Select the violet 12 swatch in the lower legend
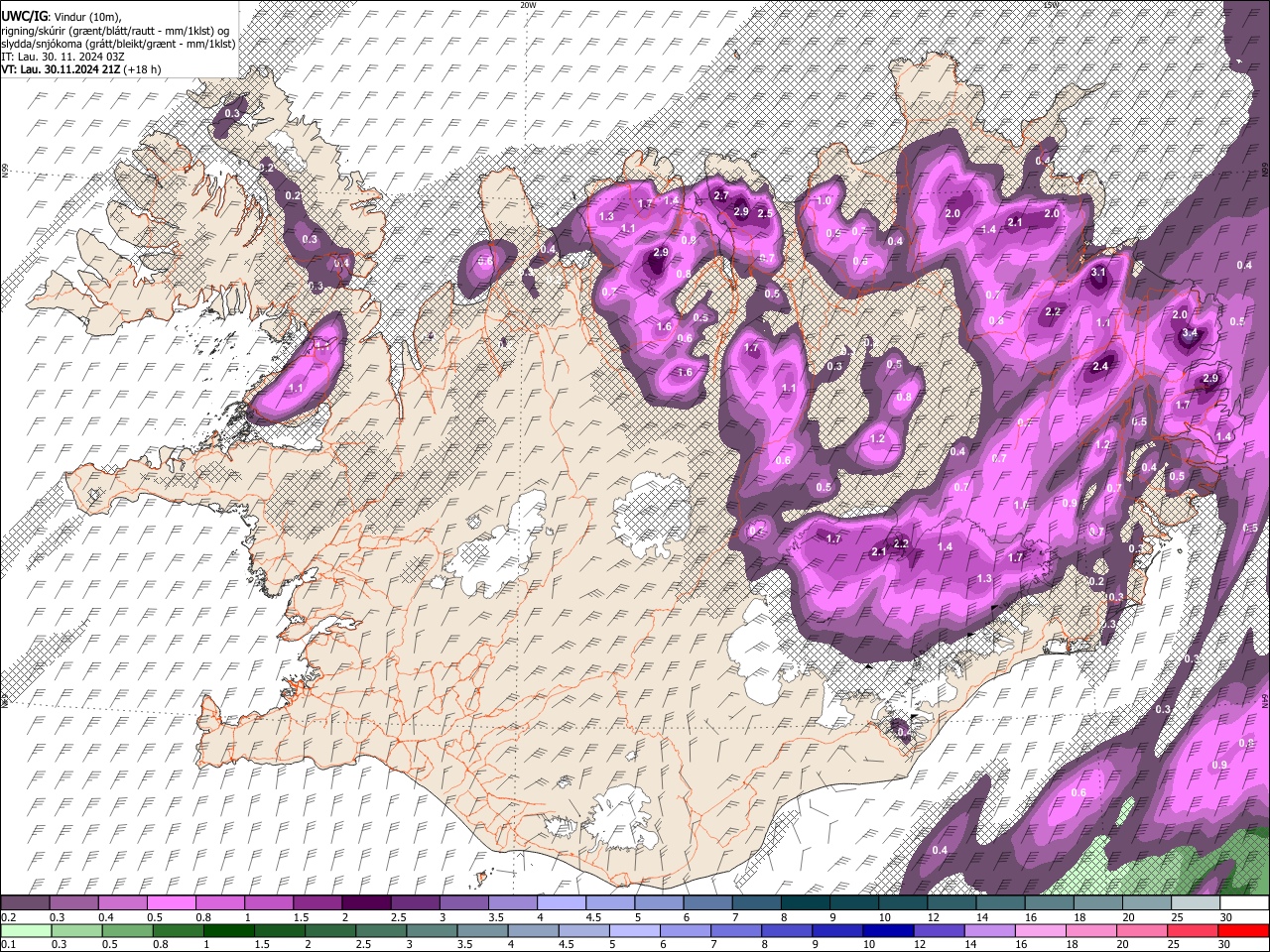This screenshot has height=952, width=1270. [939, 931]
